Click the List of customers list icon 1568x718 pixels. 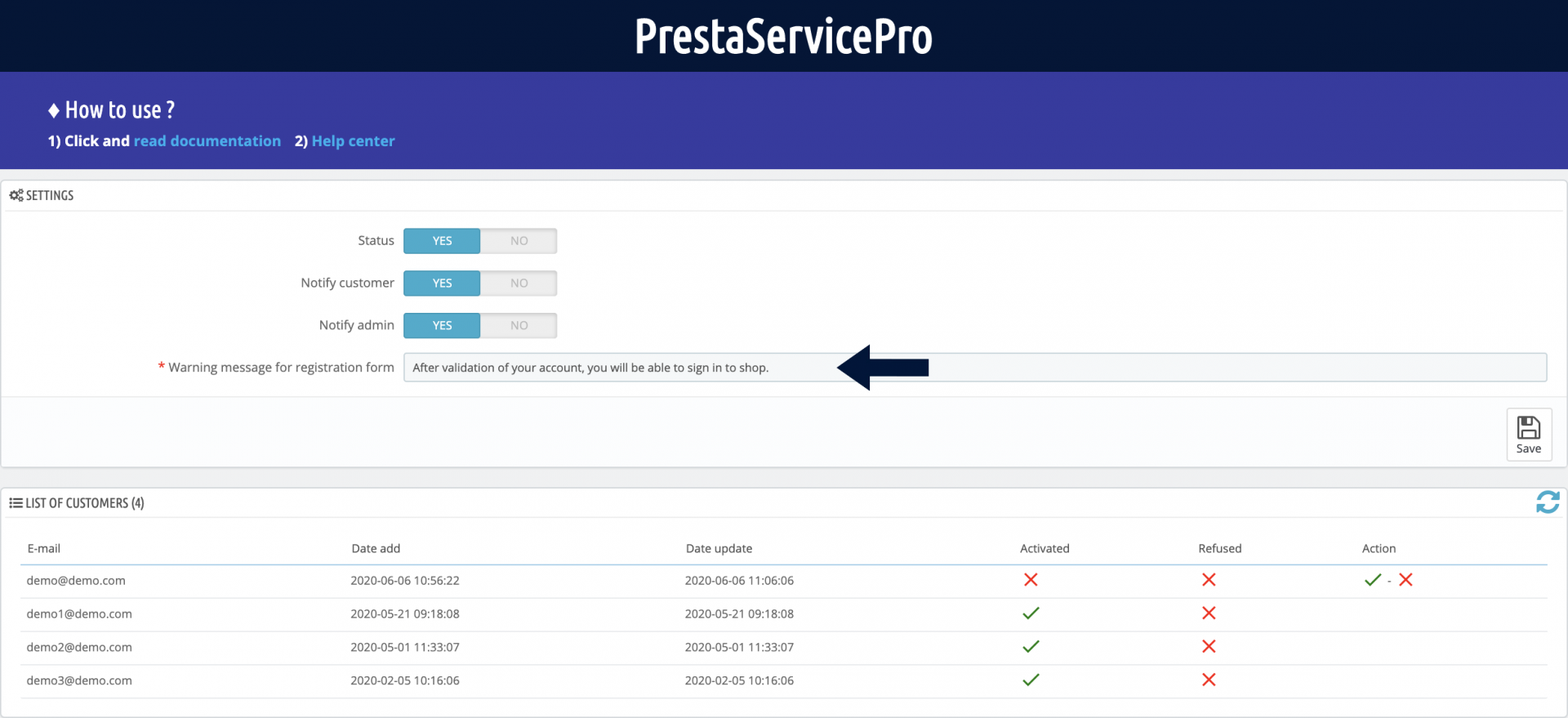coord(16,503)
